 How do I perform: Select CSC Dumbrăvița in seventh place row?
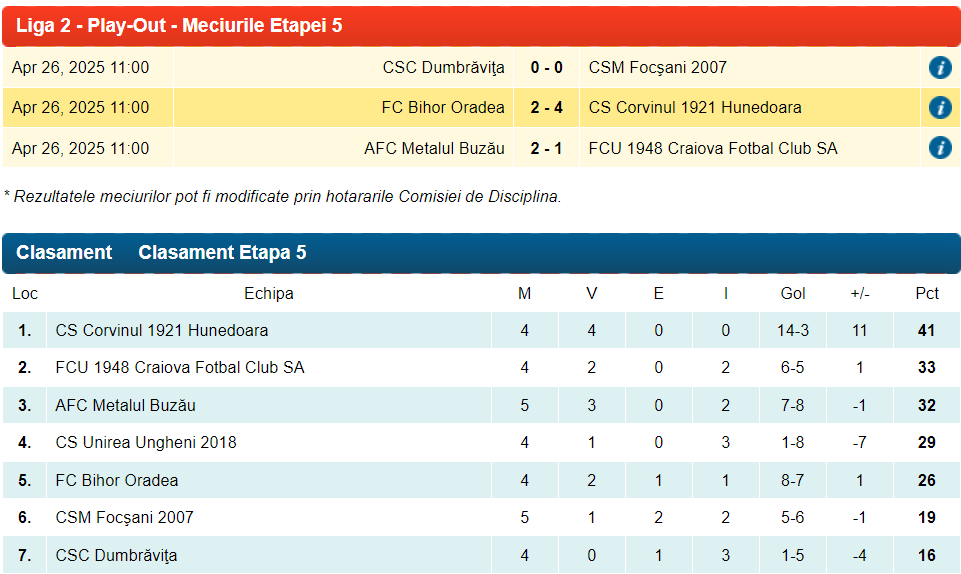pyautogui.click(x=116, y=555)
